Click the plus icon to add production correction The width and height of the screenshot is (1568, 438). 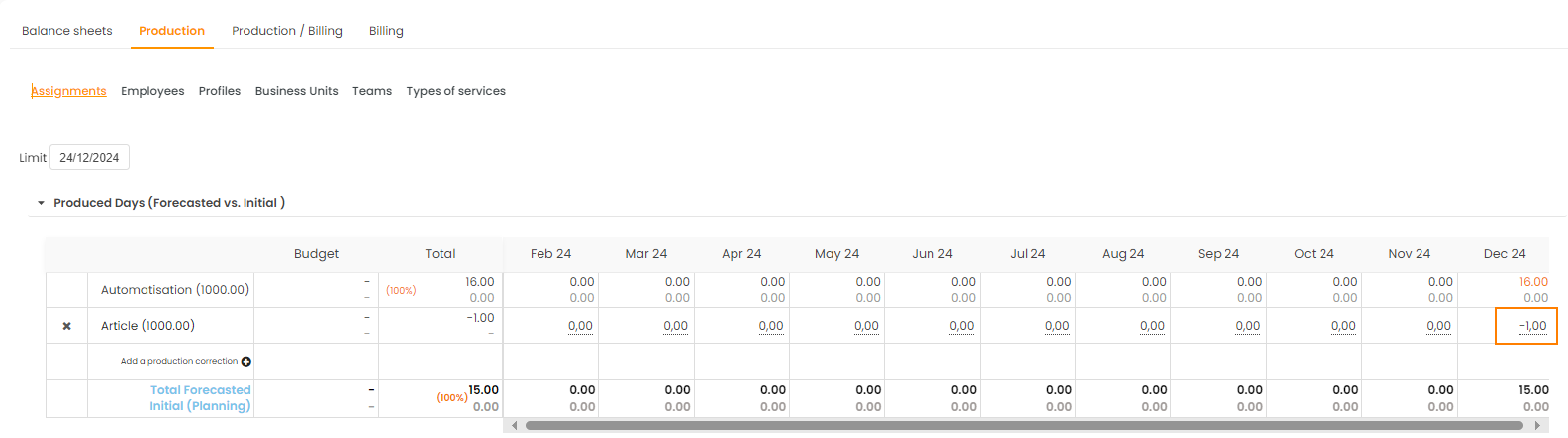[x=246, y=362]
